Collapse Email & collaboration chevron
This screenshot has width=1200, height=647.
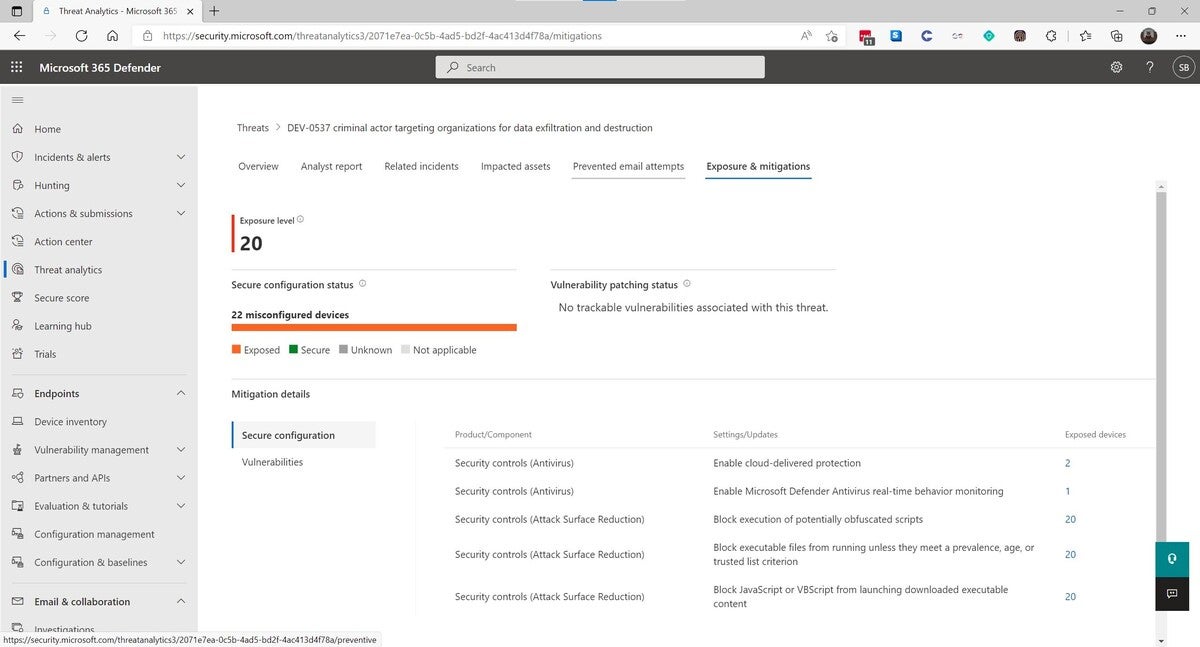181,602
